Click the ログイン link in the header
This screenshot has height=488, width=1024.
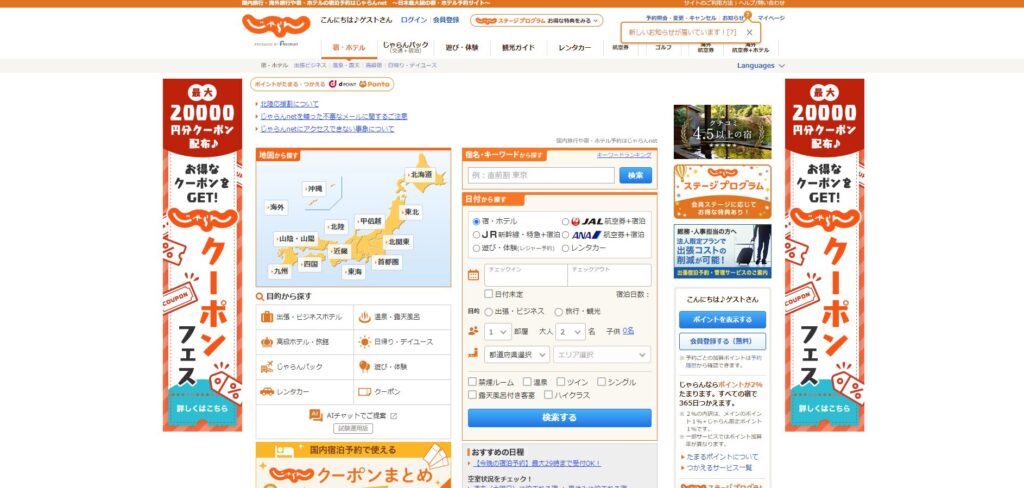[413, 20]
